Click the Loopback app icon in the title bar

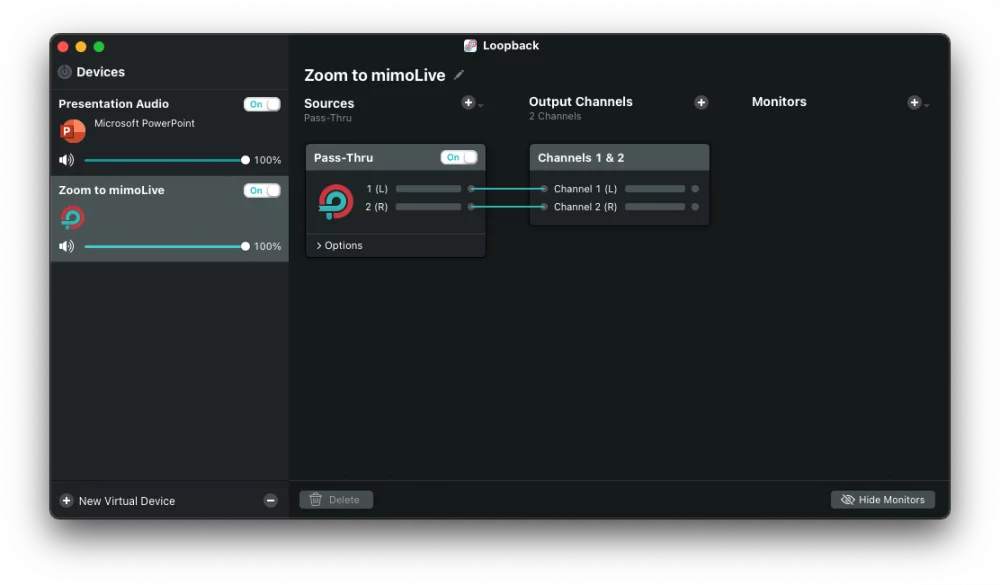(470, 45)
